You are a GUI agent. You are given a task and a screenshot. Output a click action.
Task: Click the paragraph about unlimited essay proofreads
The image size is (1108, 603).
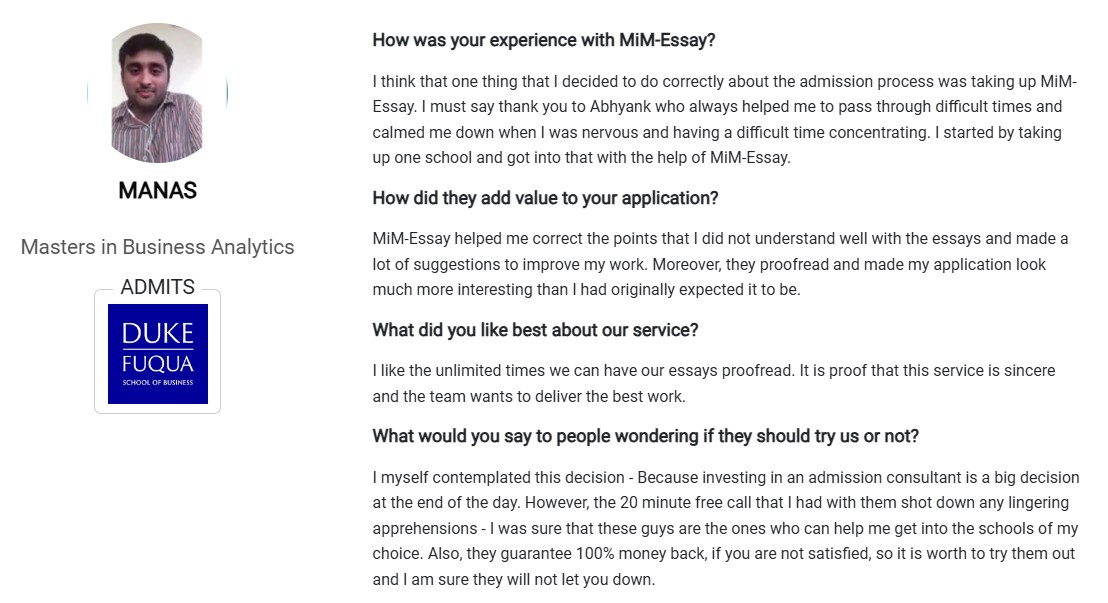click(x=714, y=383)
